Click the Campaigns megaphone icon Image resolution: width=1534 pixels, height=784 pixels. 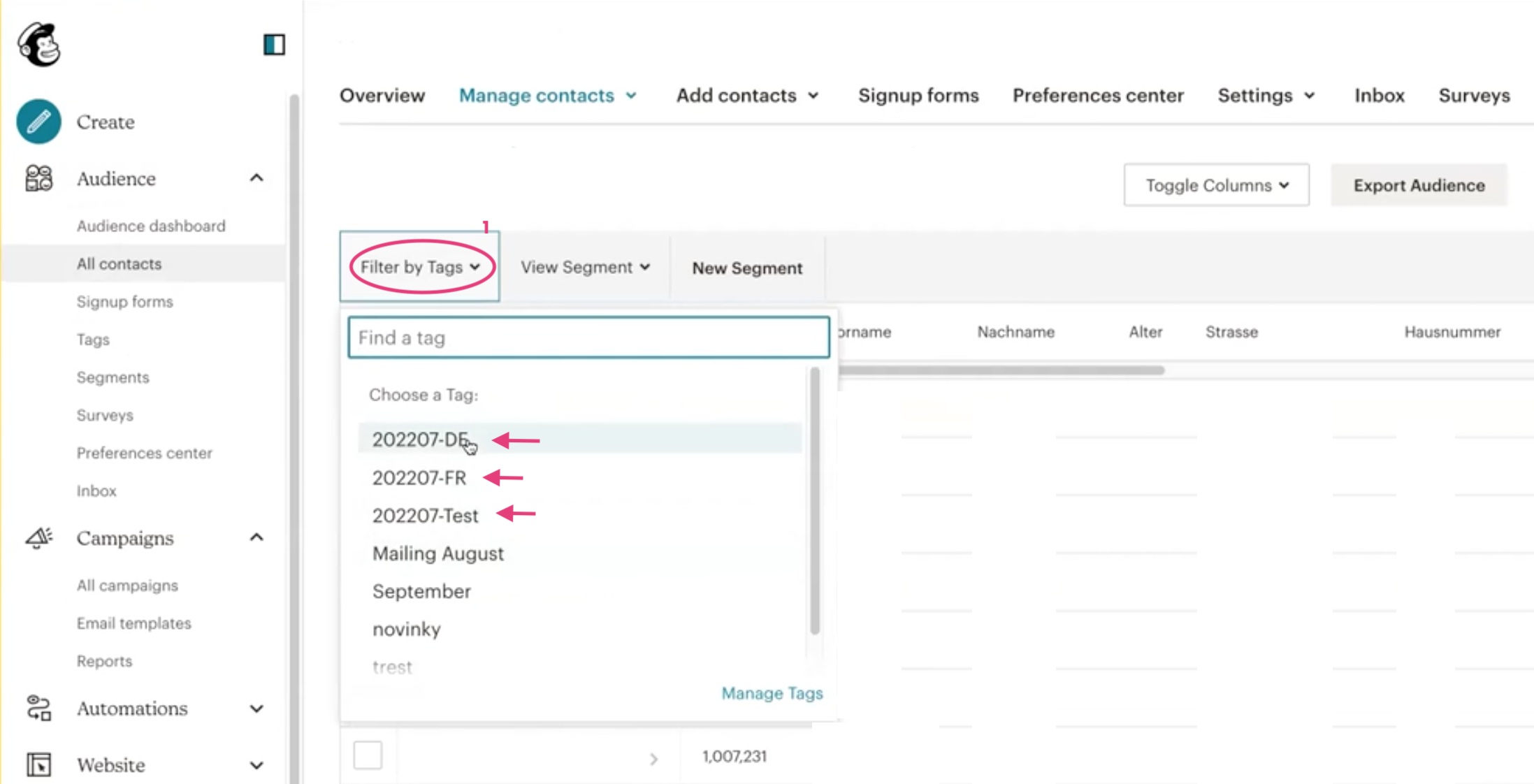pyautogui.click(x=39, y=537)
